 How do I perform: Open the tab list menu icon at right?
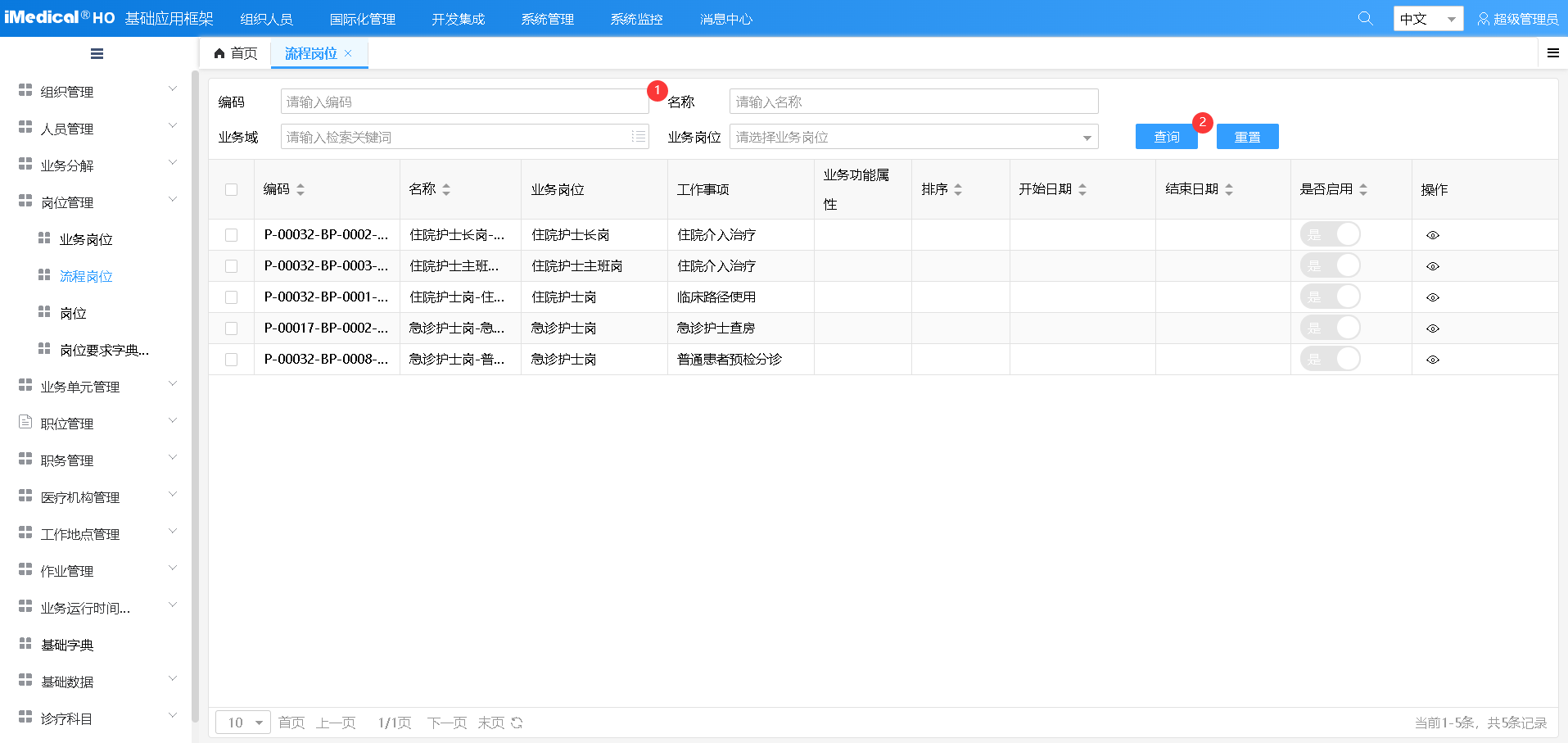[1552, 53]
